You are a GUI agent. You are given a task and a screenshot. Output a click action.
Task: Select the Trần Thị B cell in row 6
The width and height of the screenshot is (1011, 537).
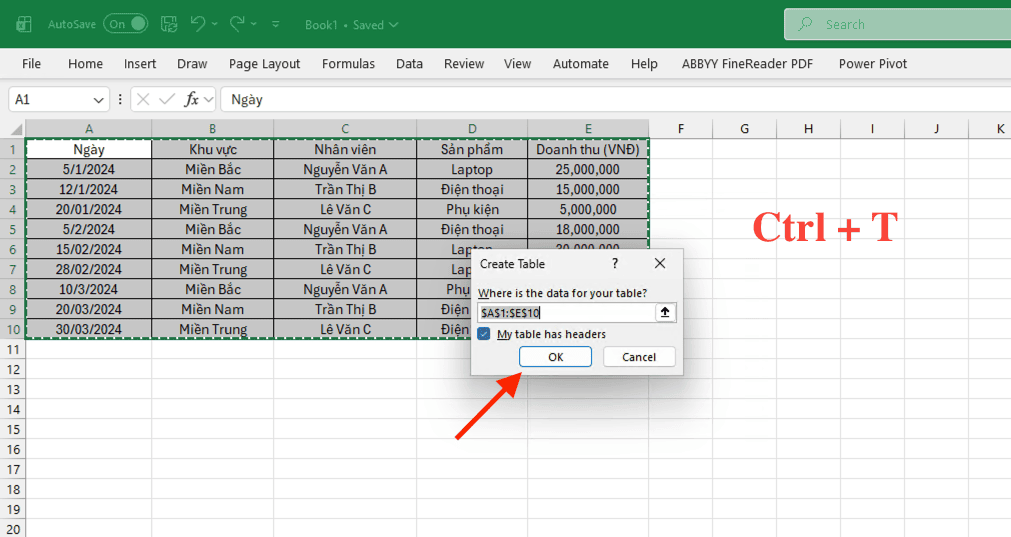click(x=345, y=249)
